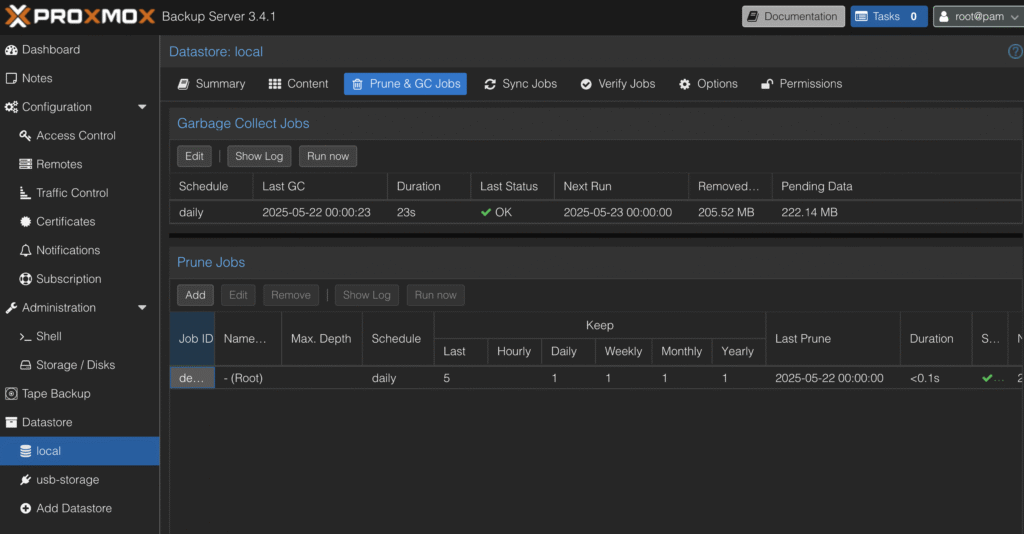This screenshot has width=1024, height=534.
Task: Switch to the Content tab
Action: pyautogui.click(x=298, y=84)
